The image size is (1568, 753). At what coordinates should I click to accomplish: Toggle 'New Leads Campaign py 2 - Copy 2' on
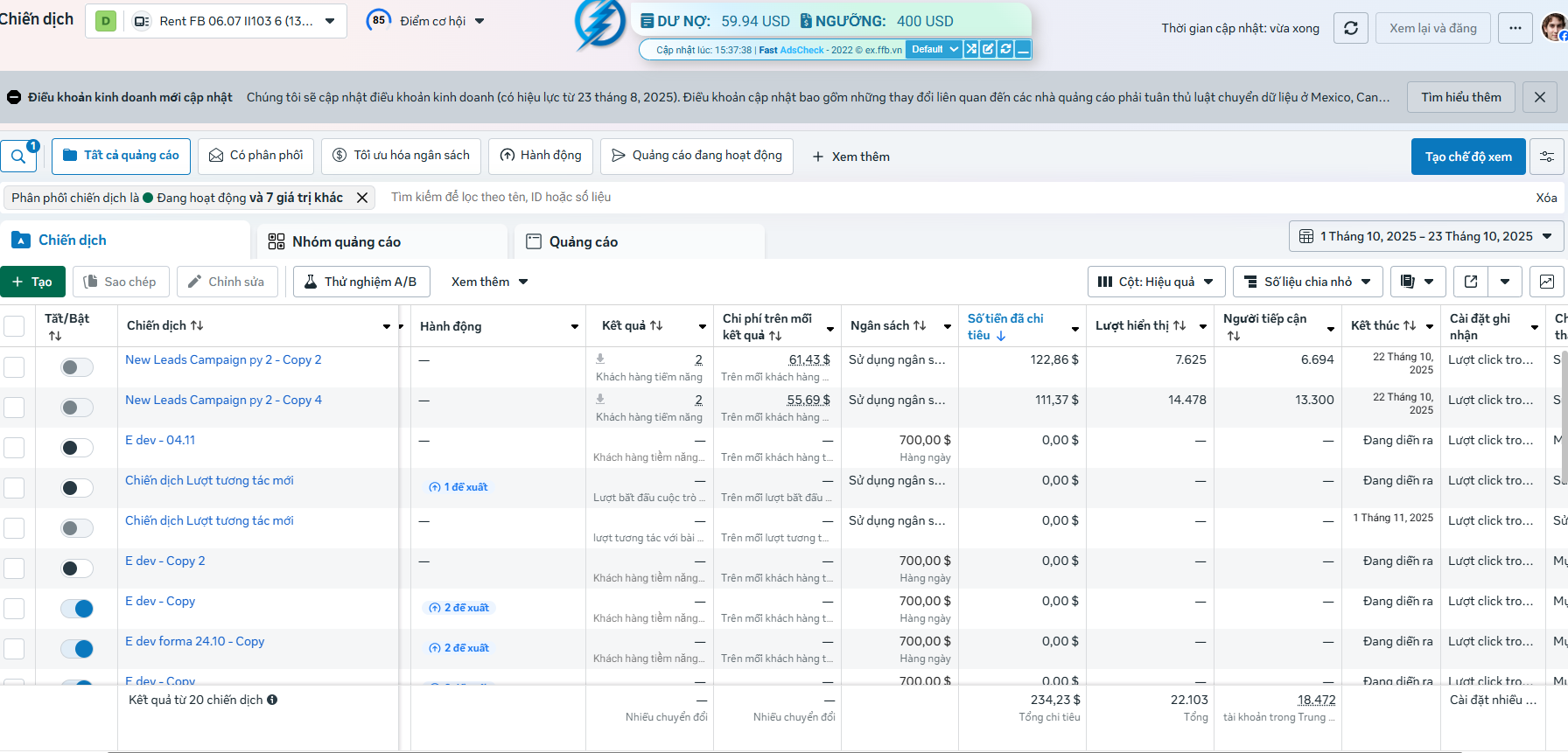(77, 367)
